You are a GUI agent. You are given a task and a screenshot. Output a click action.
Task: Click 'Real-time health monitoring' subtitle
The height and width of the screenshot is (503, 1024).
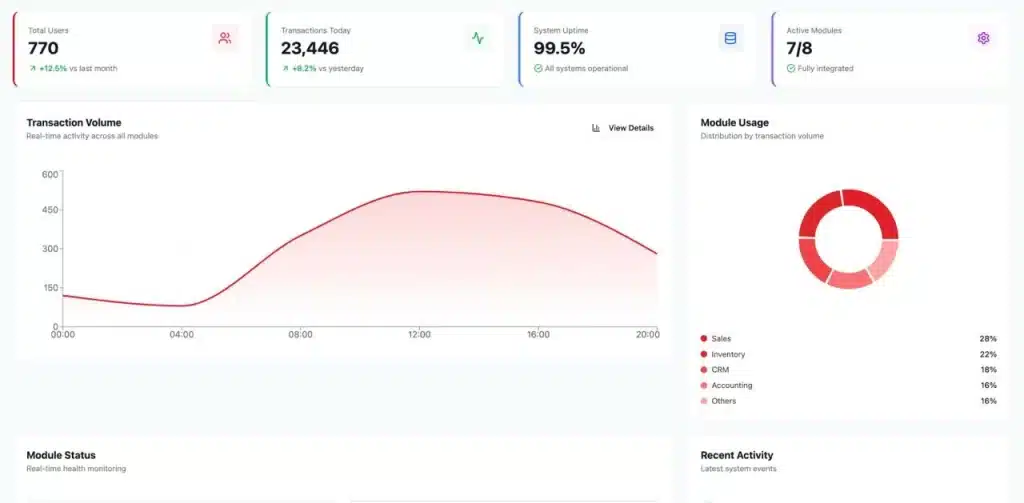coord(76,468)
